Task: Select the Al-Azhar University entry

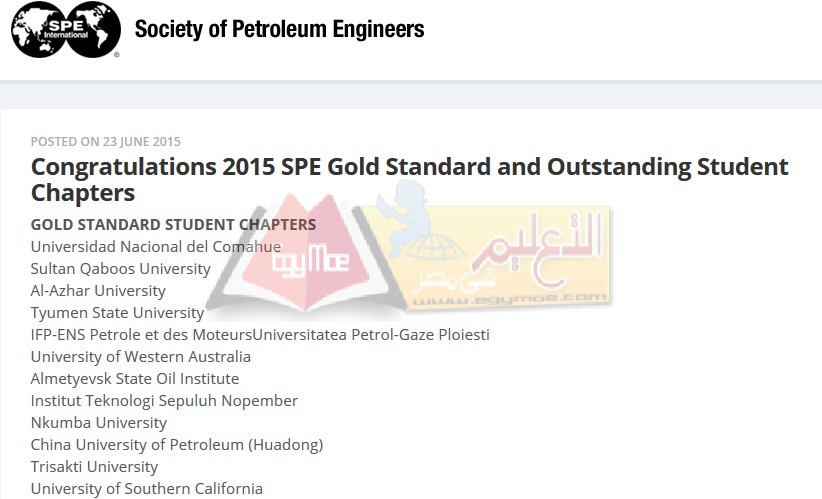Action: (x=98, y=290)
